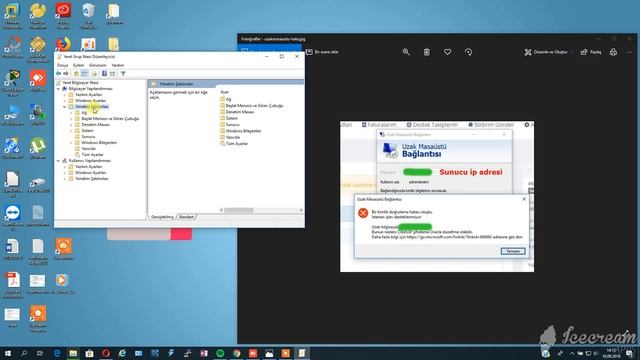The width and height of the screenshot is (640, 360).
Task: Expand Yazılım Ayarları under Bilgisayar Yapılandırması
Action: pyautogui.click(x=64, y=95)
